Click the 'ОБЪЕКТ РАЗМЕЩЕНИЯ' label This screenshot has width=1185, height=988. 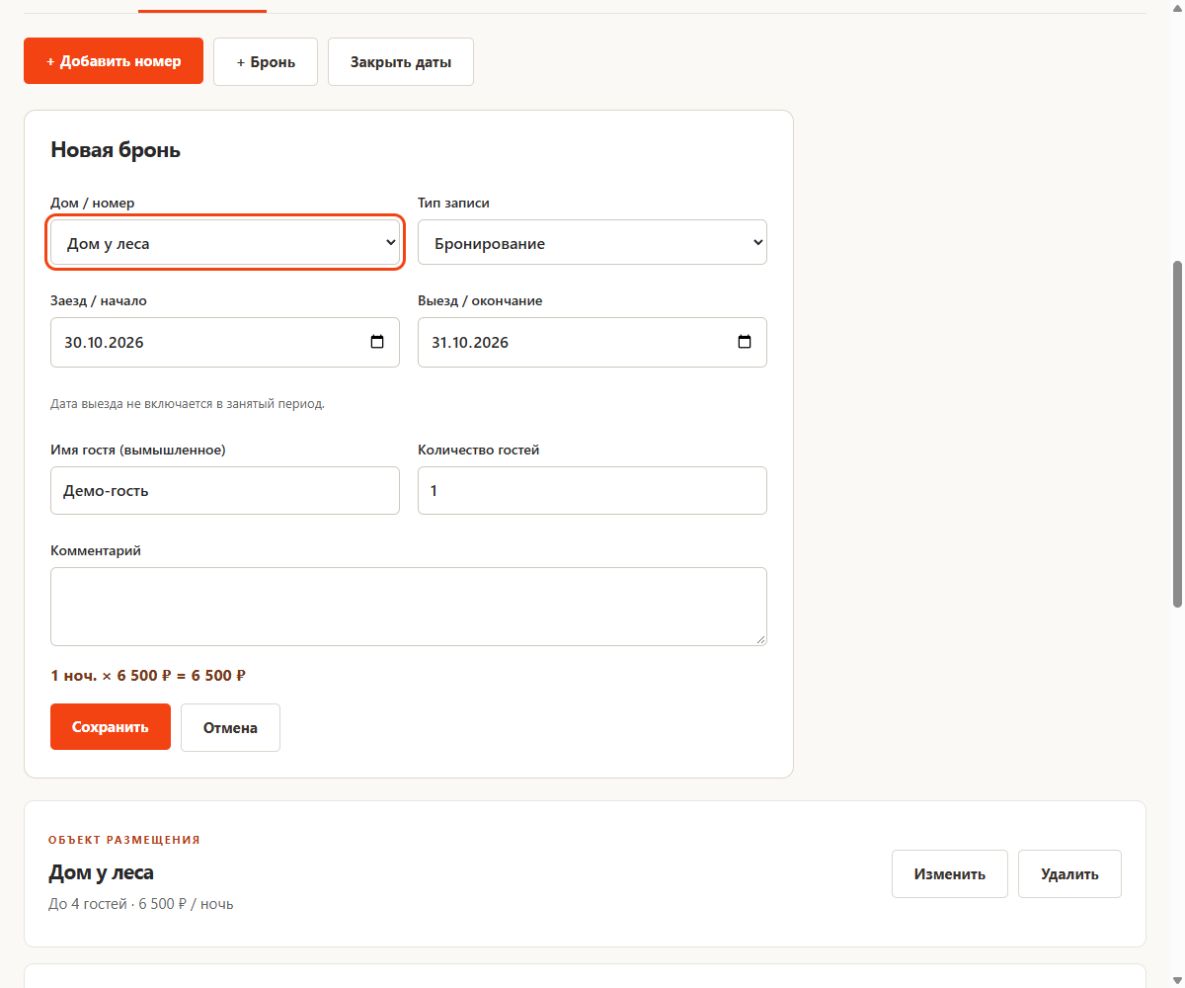124,840
